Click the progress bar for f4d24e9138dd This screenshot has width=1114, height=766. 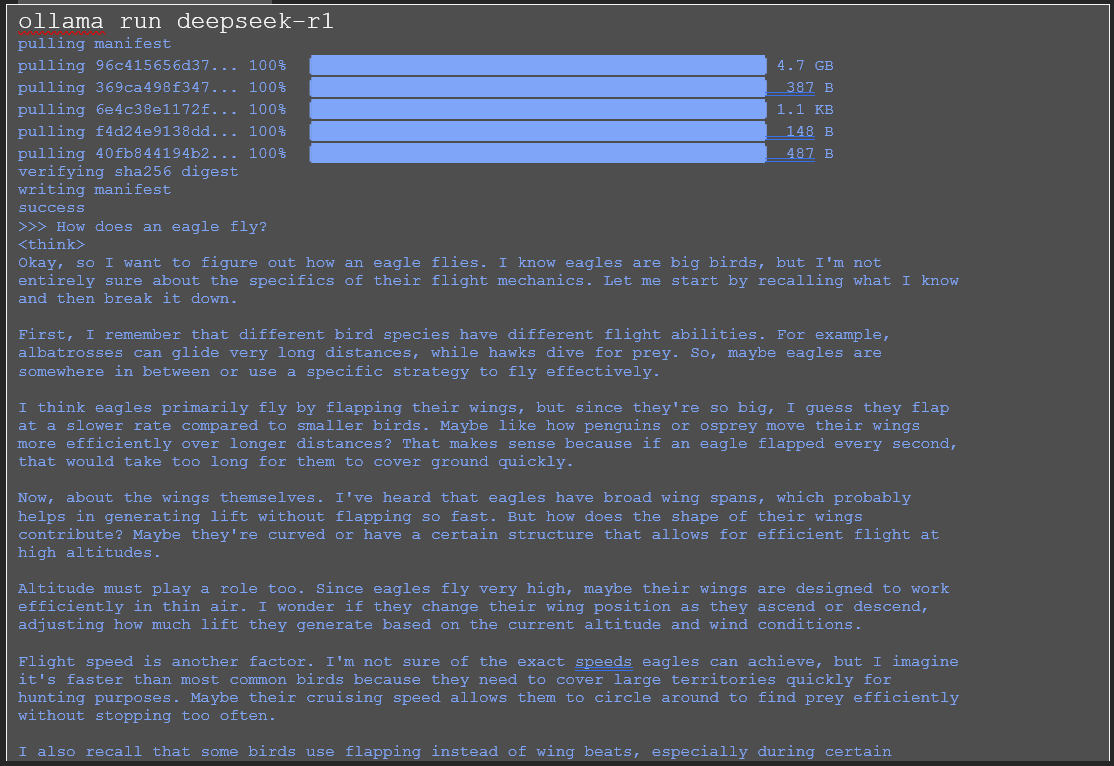(538, 131)
